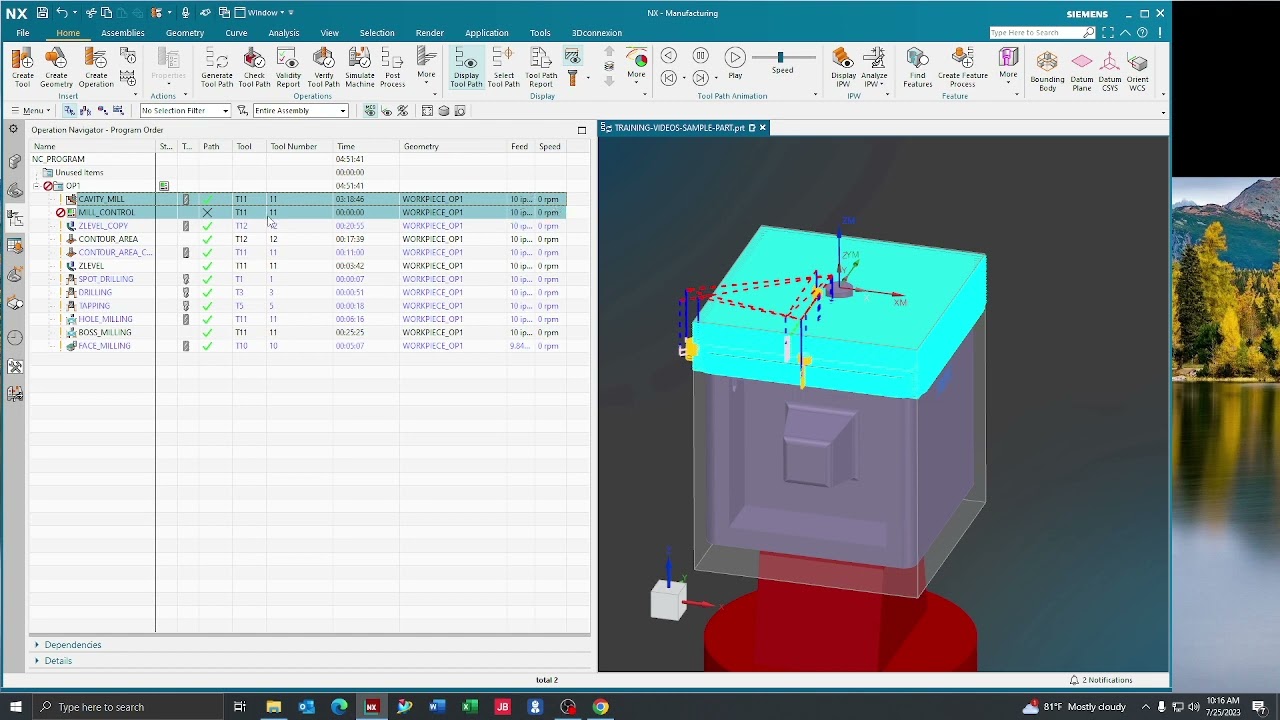1280x720 pixels.
Task: Open the Window dropdown in title bar
Action: point(265,13)
